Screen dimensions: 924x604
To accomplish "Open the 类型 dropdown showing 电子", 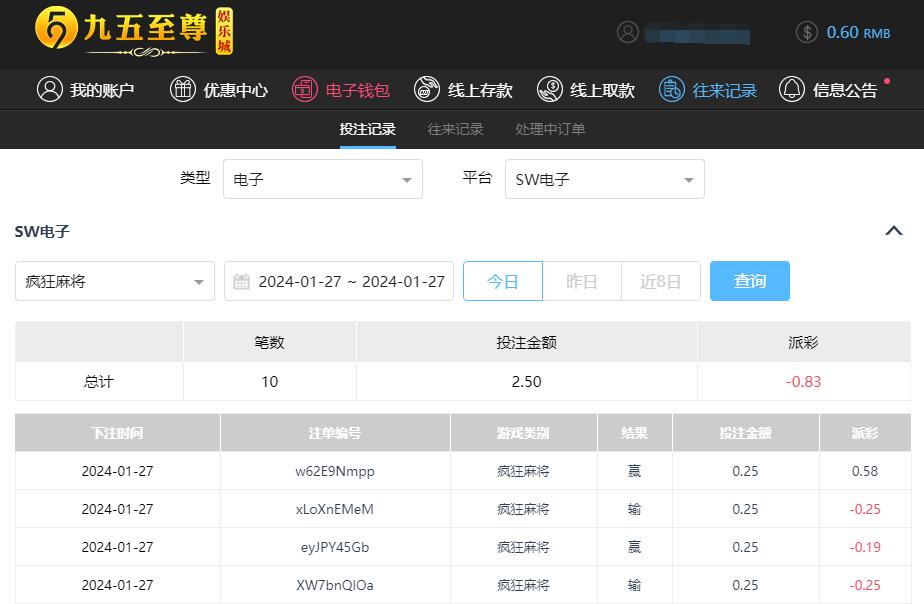I will point(323,179).
